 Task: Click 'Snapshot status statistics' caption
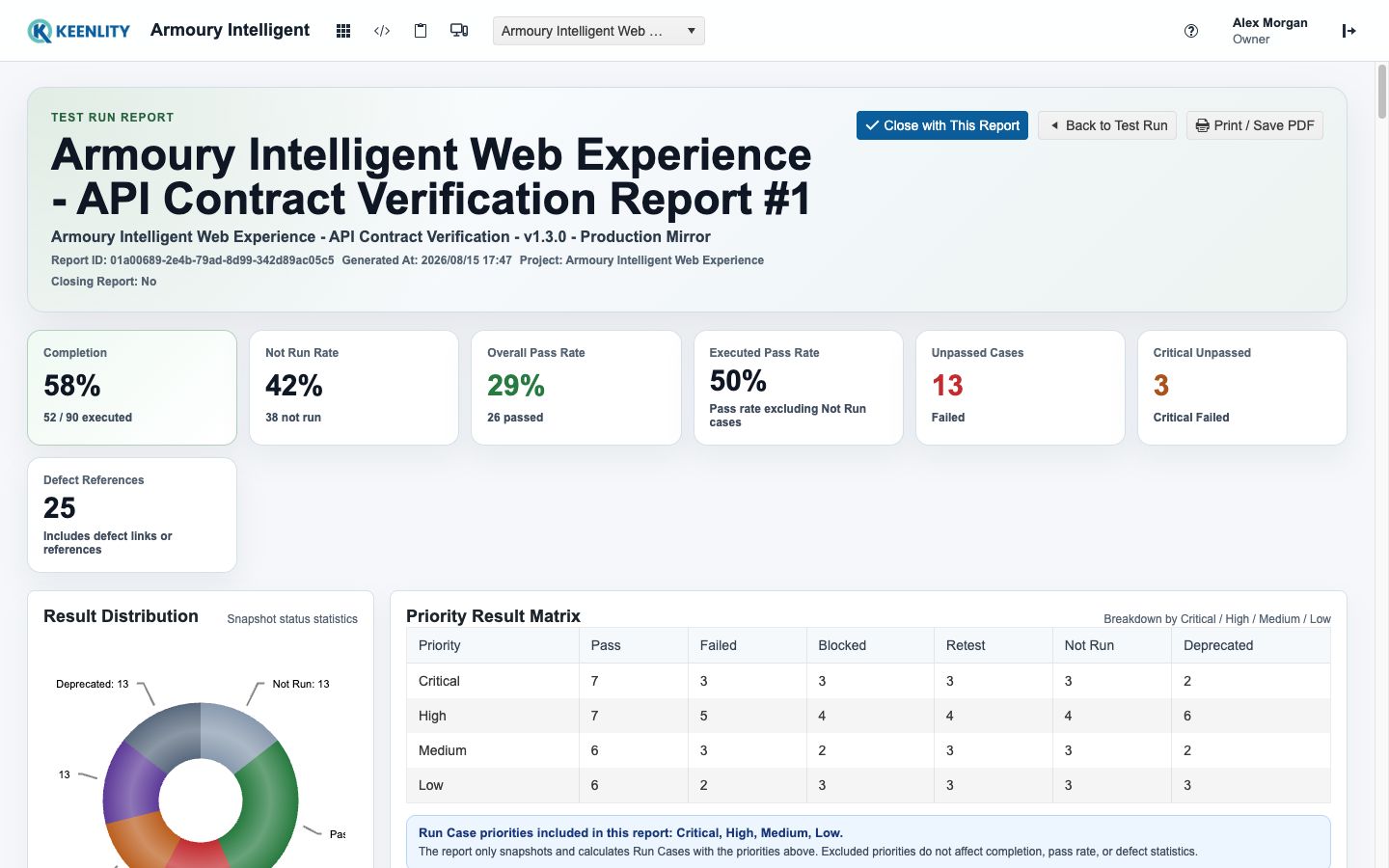click(292, 619)
